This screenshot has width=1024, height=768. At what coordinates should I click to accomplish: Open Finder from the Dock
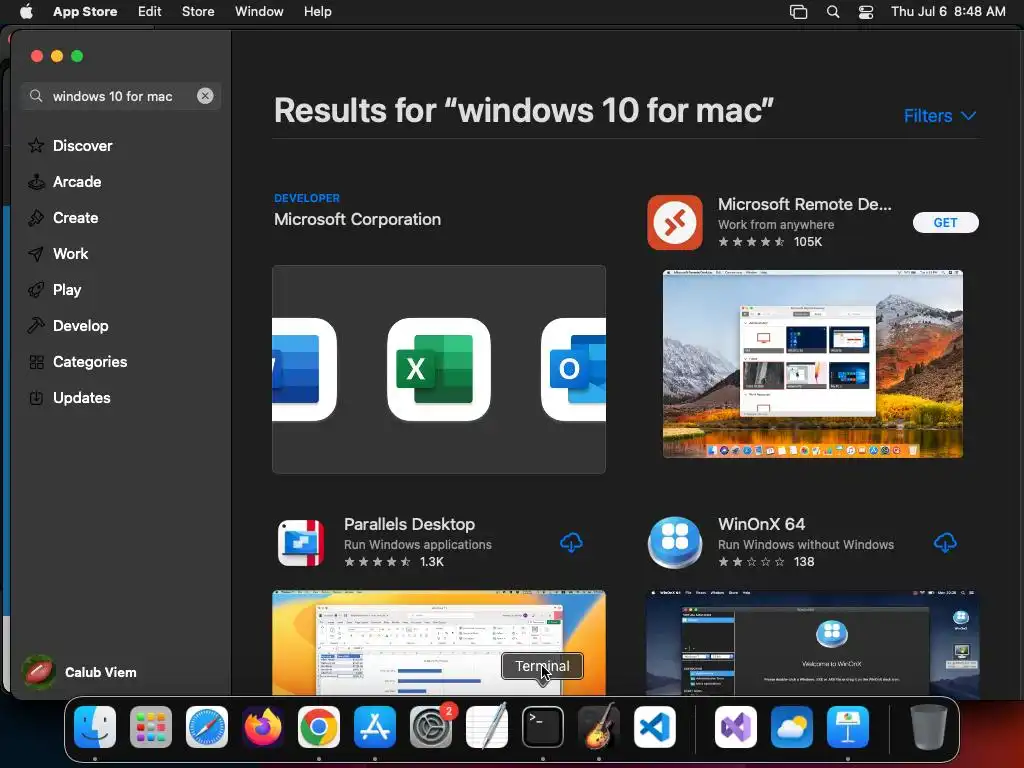(95, 727)
